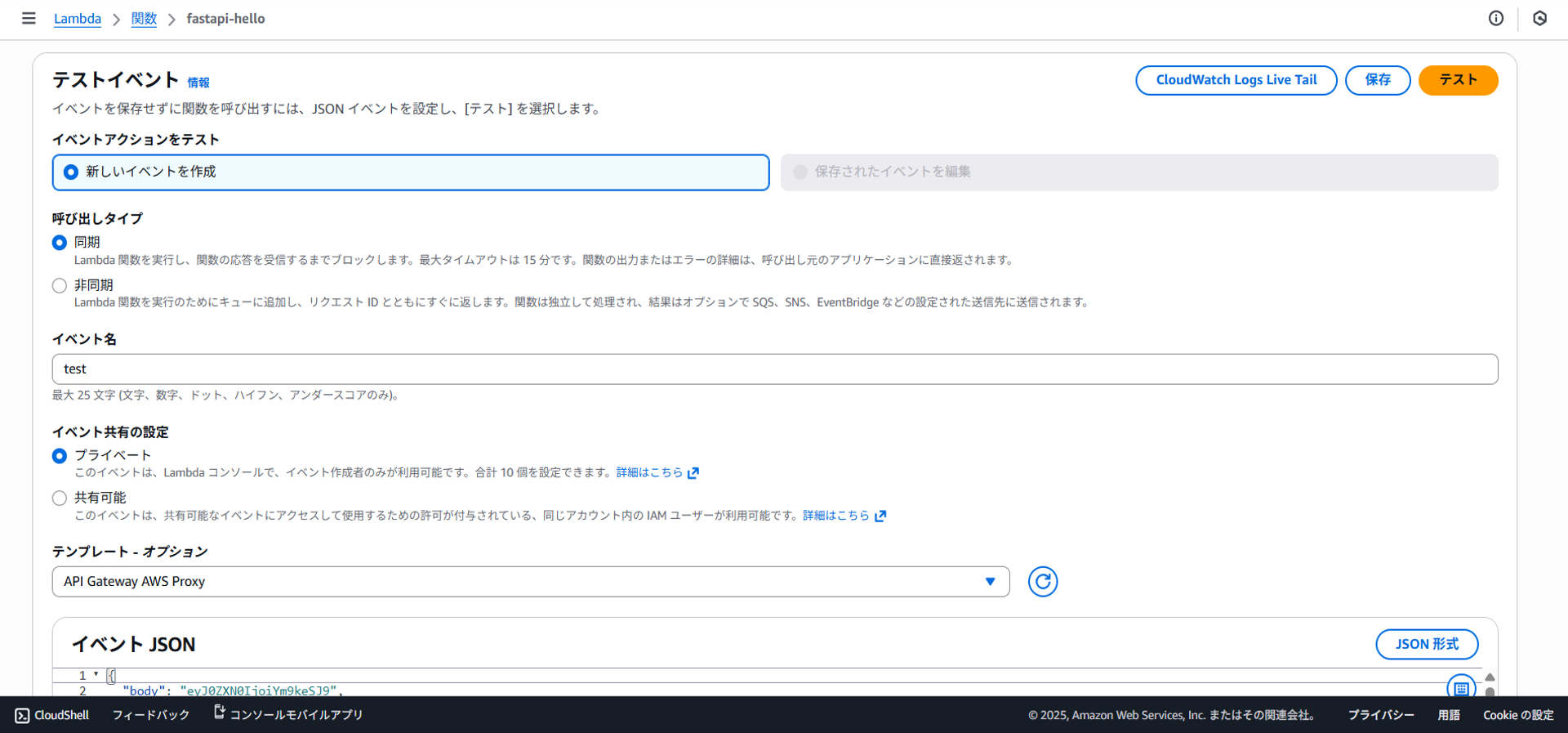This screenshot has width=1568, height=733.
Task: Click fastapi-hello breadcrumb text
Action: pyautogui.click(x=225, y=19)
